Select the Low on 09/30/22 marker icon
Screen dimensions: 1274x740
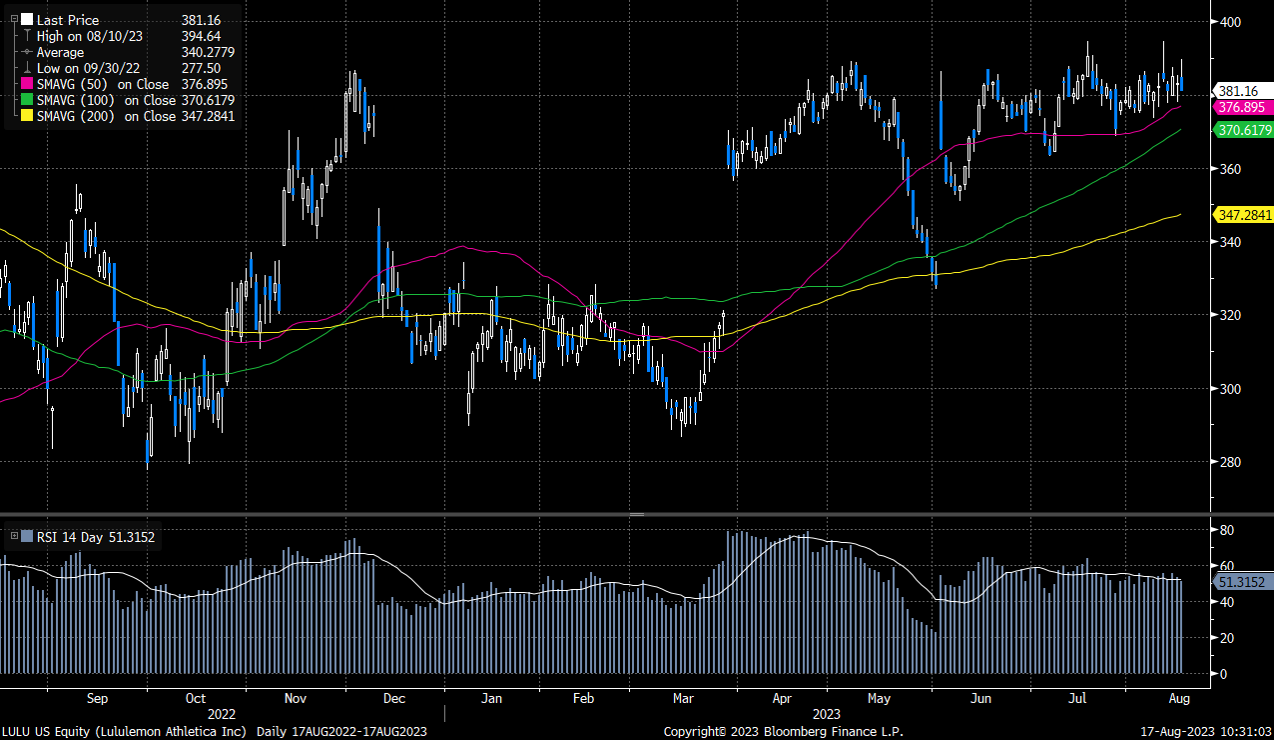tap(27, 68)
